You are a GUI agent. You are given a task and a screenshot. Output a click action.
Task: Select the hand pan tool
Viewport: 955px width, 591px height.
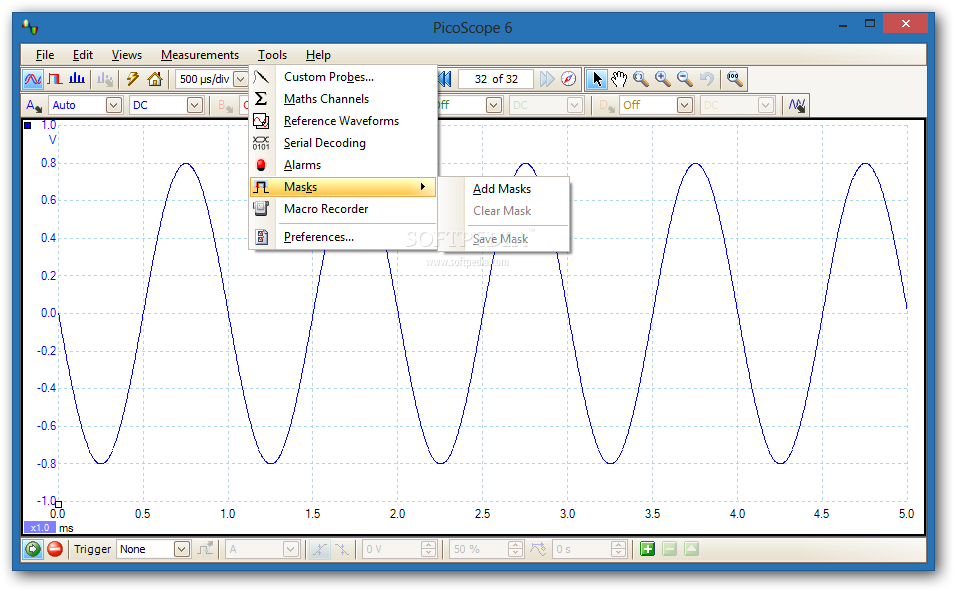coord(619,79)
